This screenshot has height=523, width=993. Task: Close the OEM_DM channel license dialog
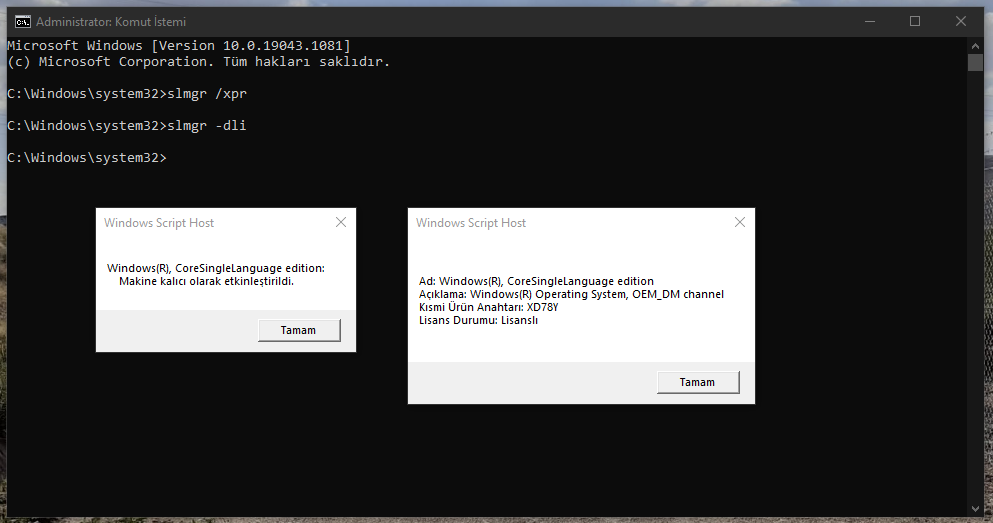pyautogui.click(x=740, y=222)
